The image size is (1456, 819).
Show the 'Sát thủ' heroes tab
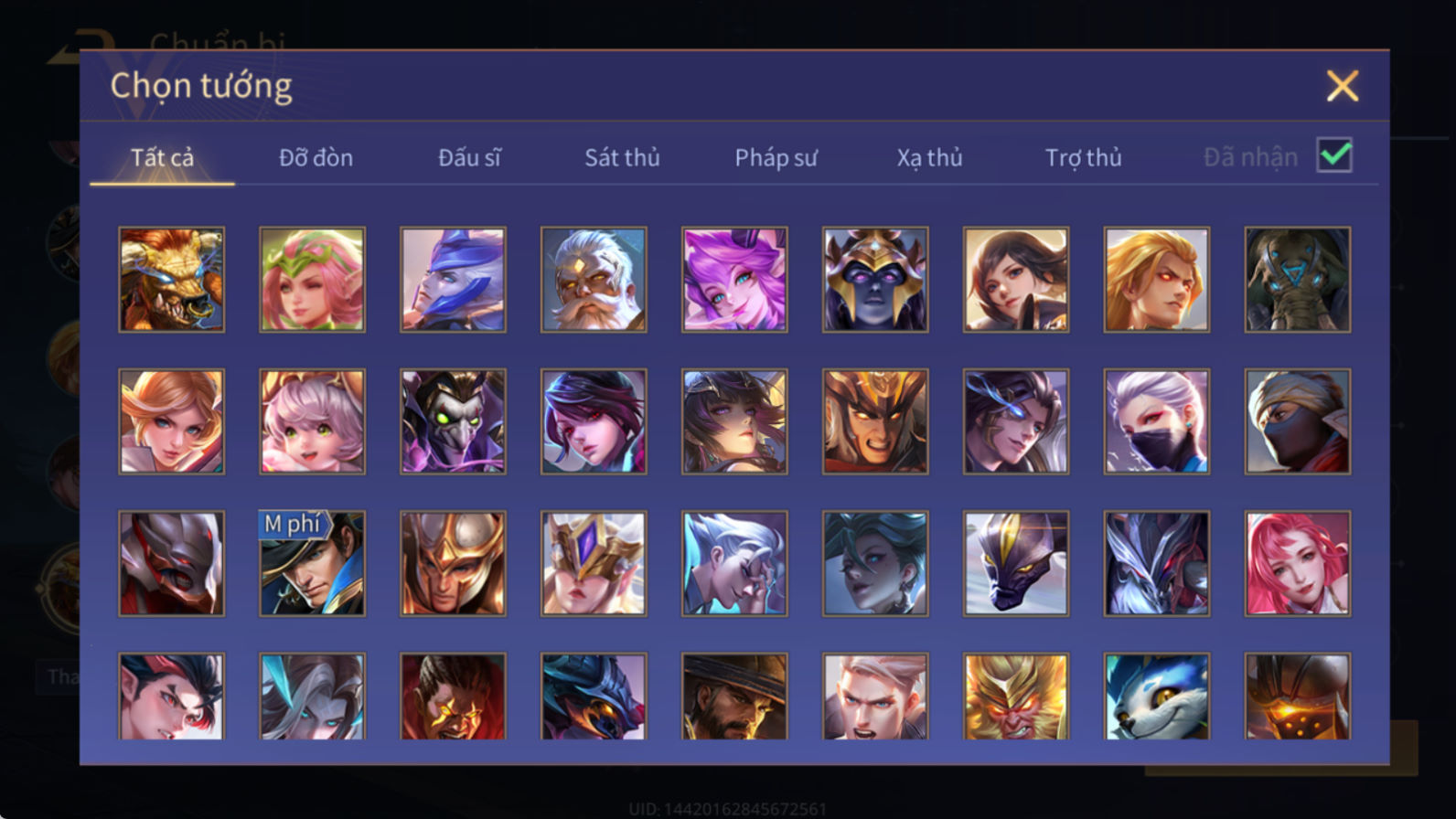click(x=622, y=158)
